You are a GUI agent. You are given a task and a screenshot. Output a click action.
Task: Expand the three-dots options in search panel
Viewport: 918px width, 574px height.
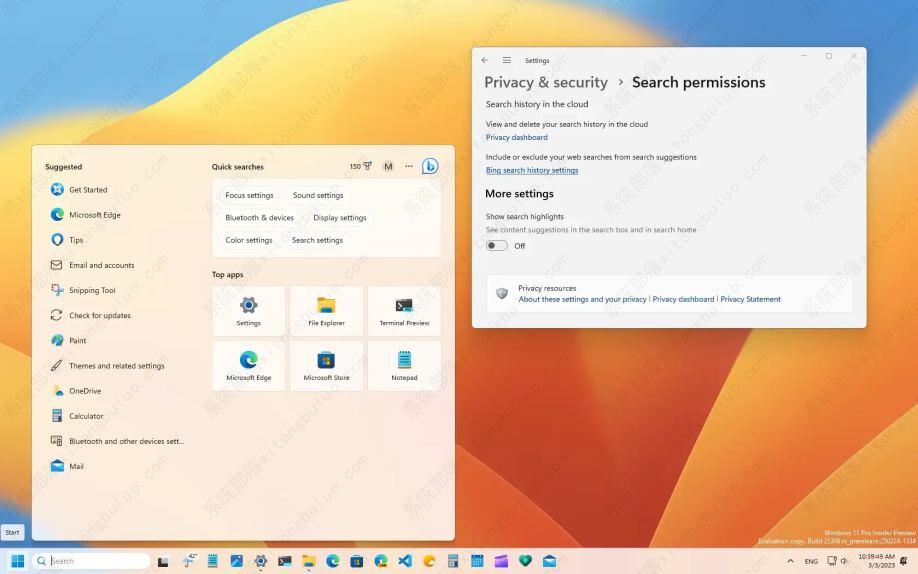(409, 166)
